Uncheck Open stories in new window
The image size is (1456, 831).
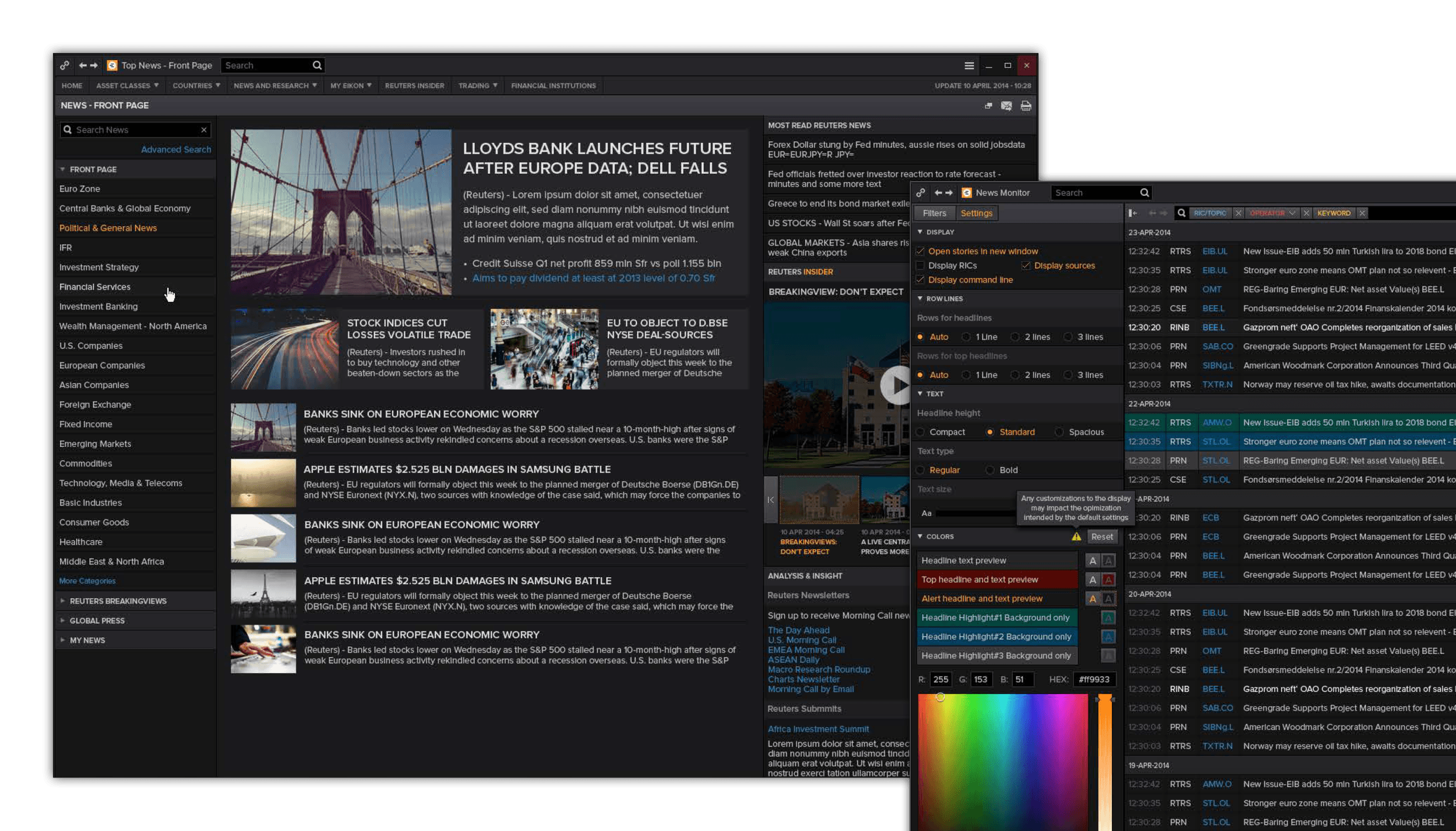click(x=920, y=251)
